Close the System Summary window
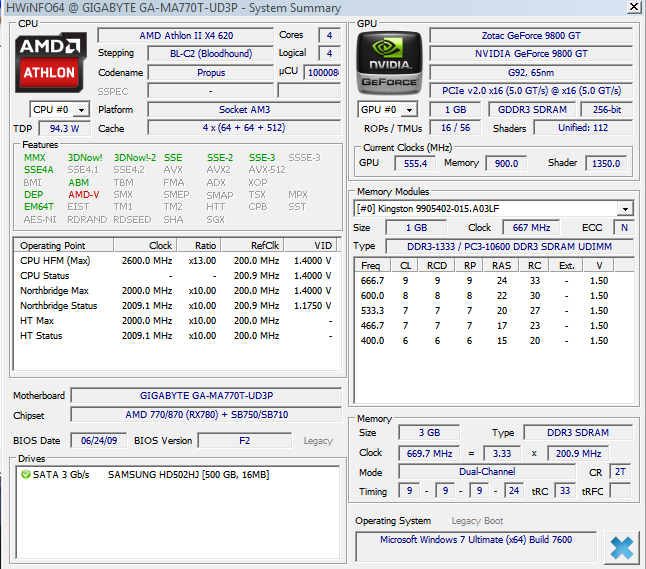Screen dimensions: 646x569 [634, 7]
